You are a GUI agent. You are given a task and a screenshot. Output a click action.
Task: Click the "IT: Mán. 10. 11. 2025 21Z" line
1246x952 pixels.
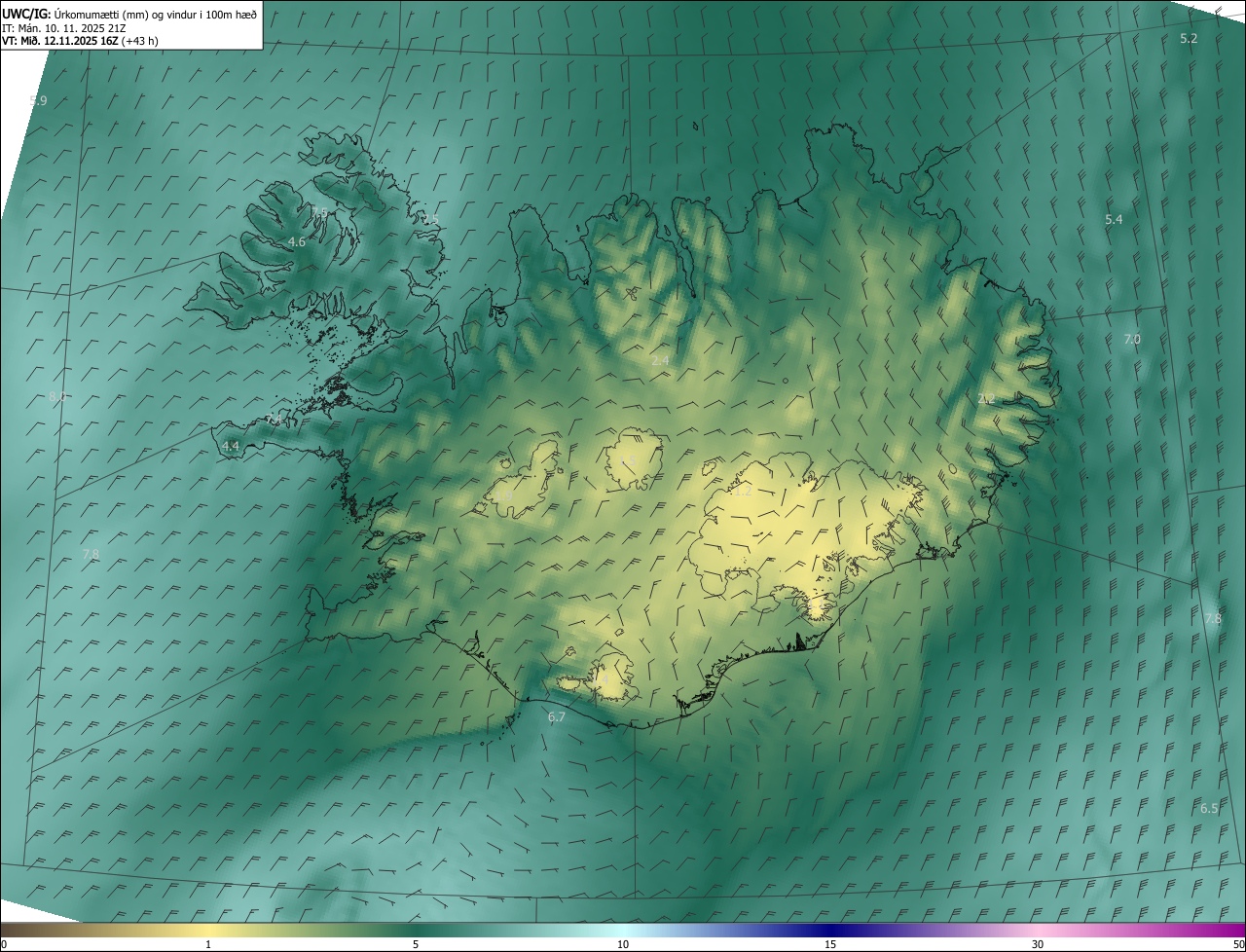pyautogui.click(x=63, y=27)
